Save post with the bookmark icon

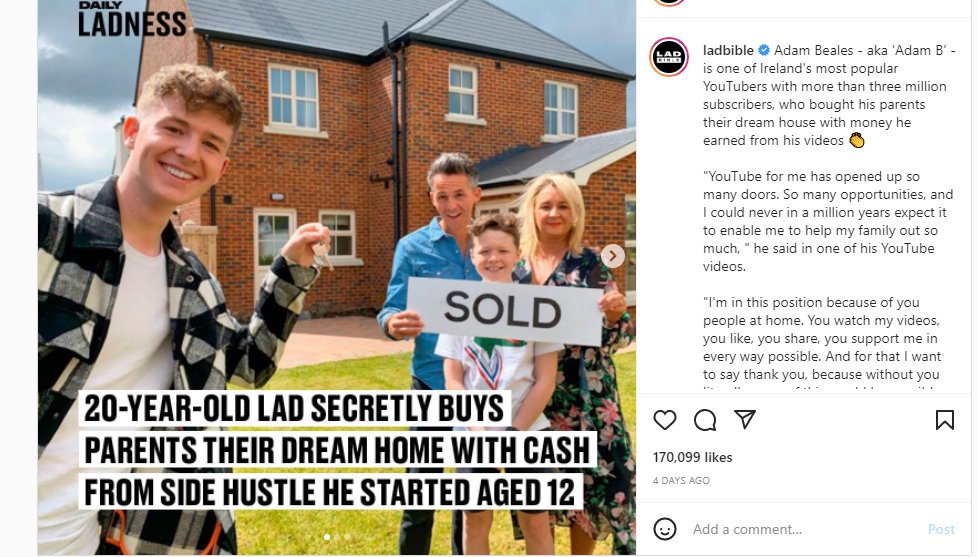click(x=945, y=420)
